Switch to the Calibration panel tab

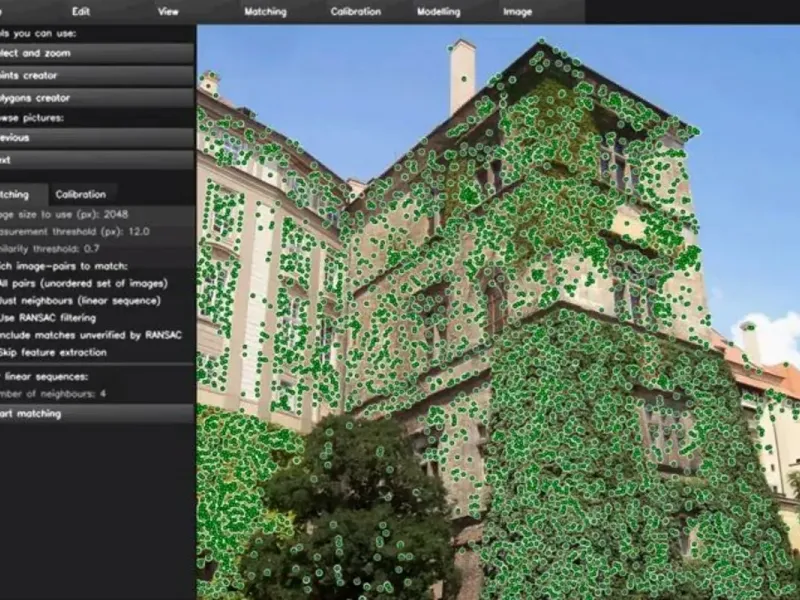pyautogui.click(x=81, y=194)
